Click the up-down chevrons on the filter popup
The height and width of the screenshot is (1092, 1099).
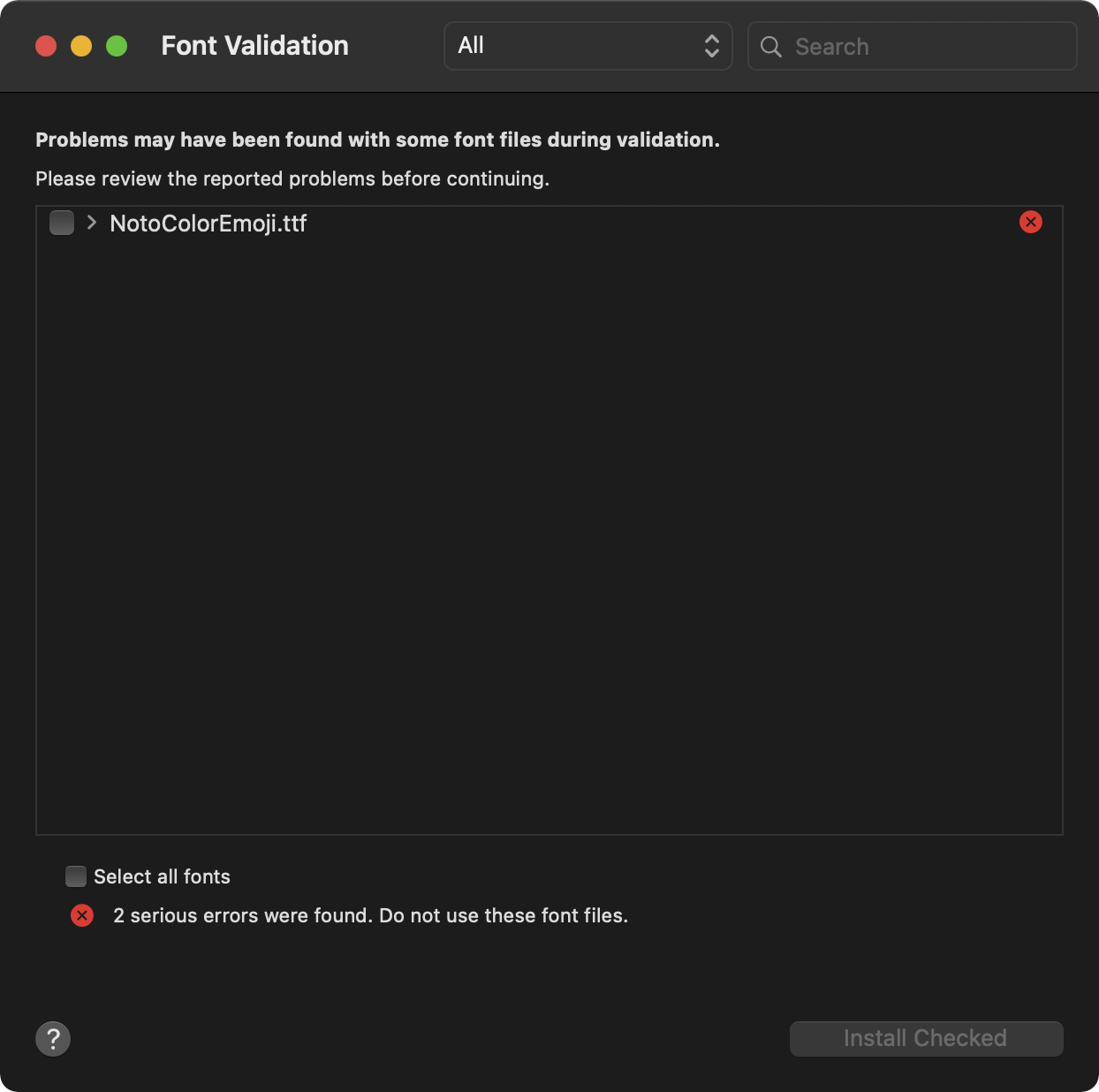(712, 45)
